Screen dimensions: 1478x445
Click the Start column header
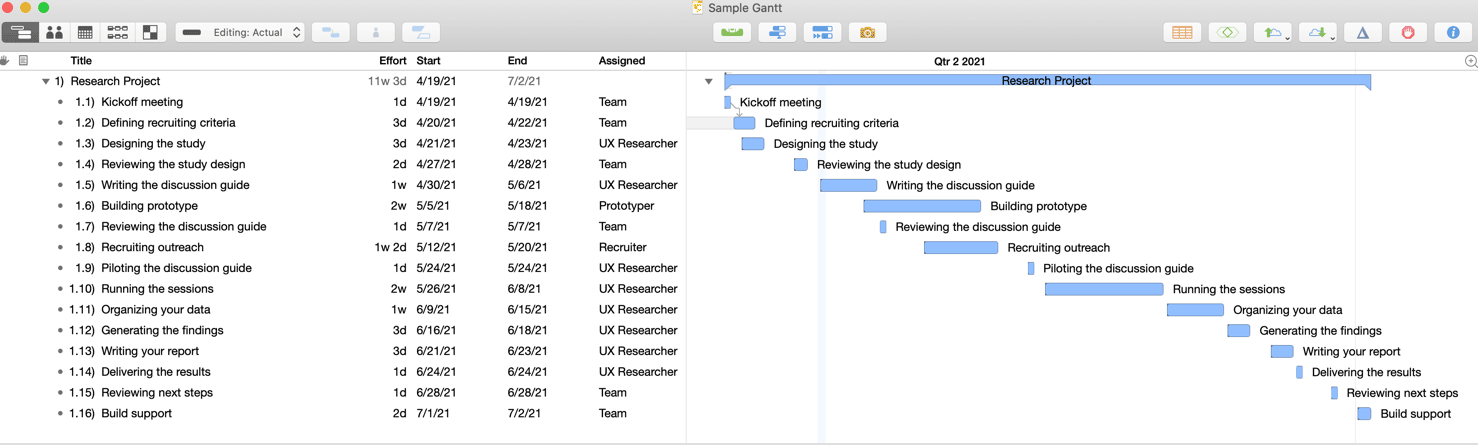click(x=428, y=61)
